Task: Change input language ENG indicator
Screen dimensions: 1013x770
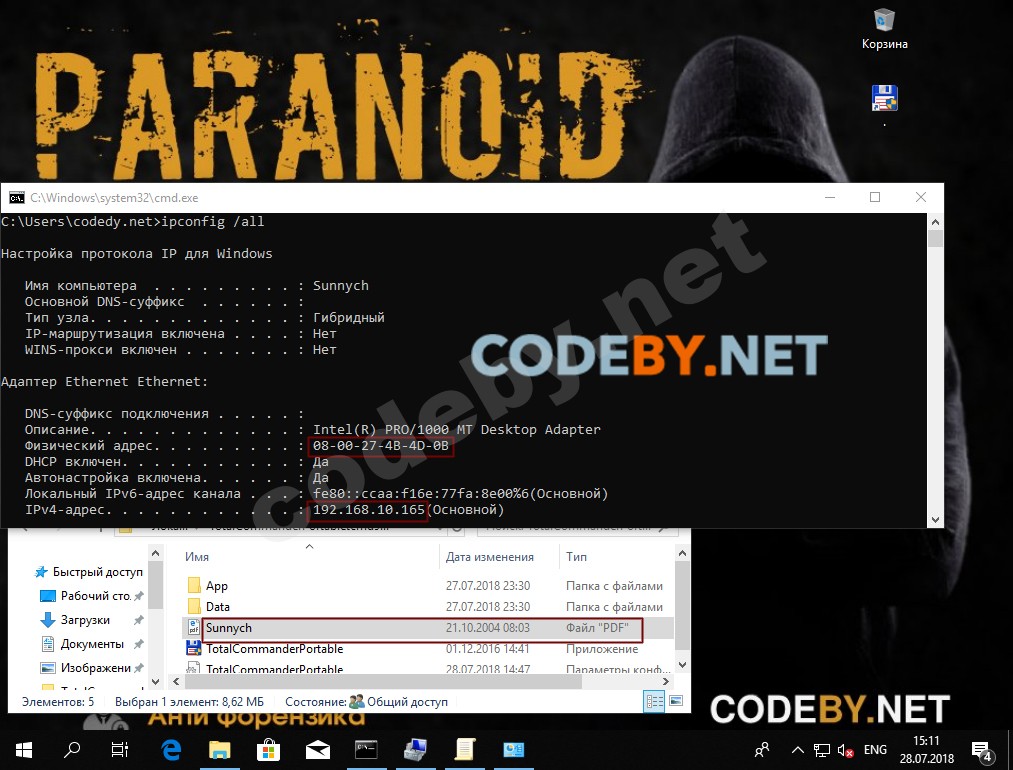Action: pyautogui.click(x=875, y=750)
